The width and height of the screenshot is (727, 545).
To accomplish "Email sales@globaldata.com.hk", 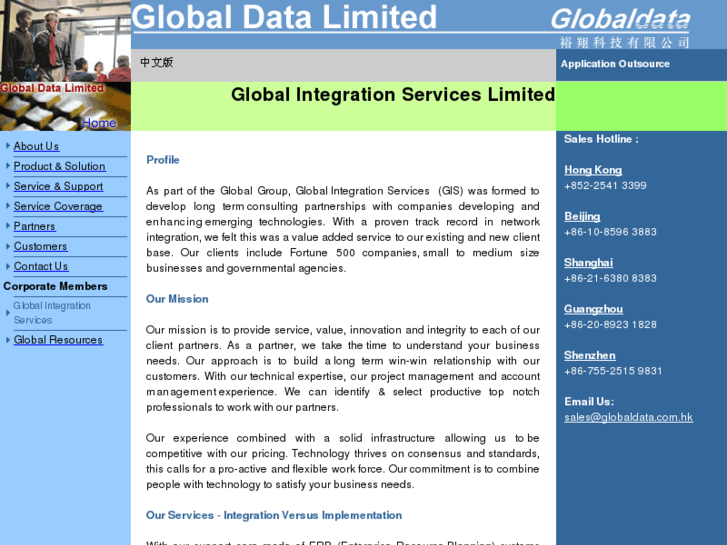I will 628,417.
